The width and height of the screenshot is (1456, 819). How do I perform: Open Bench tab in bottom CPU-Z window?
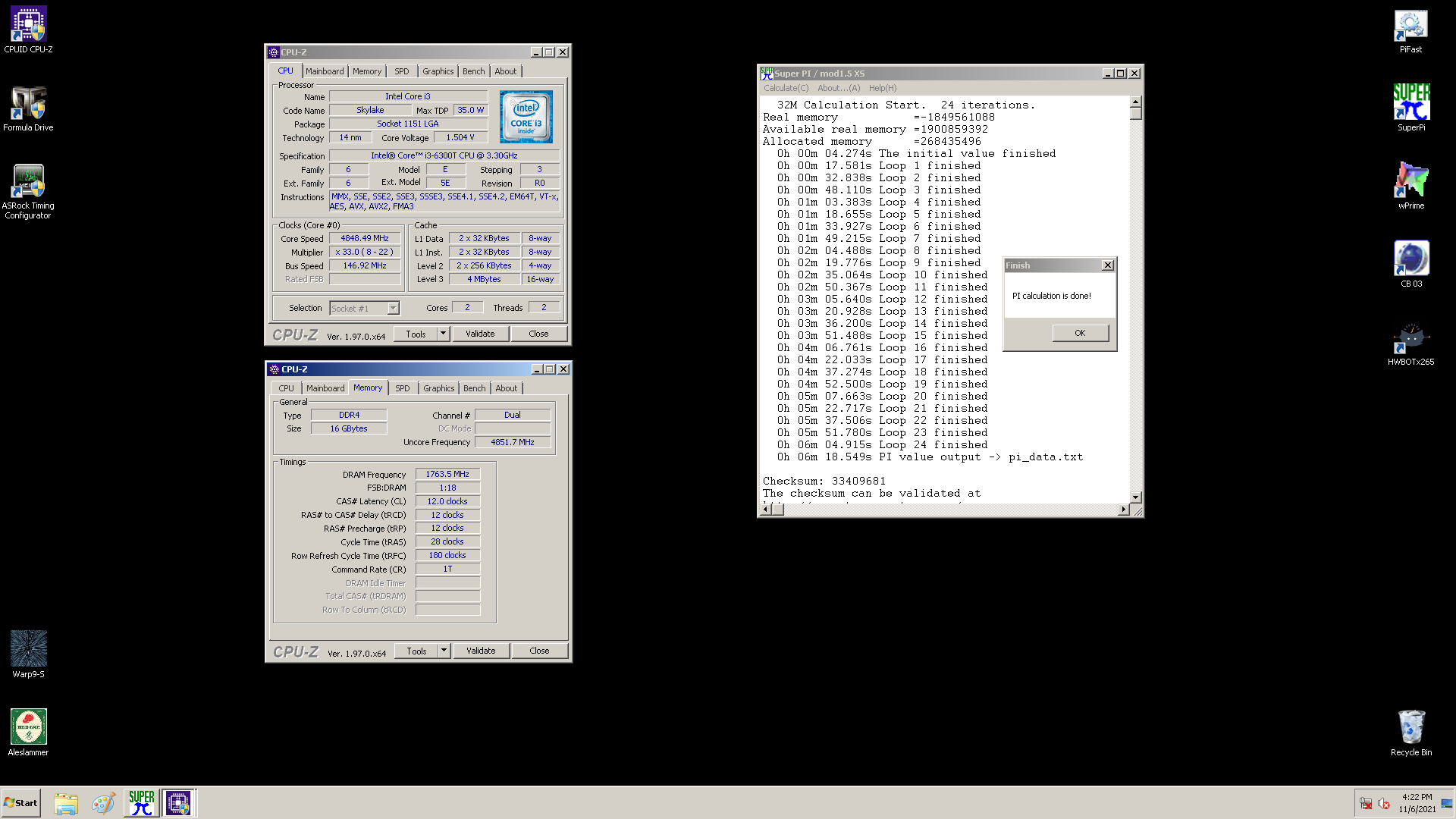(475, 388)
